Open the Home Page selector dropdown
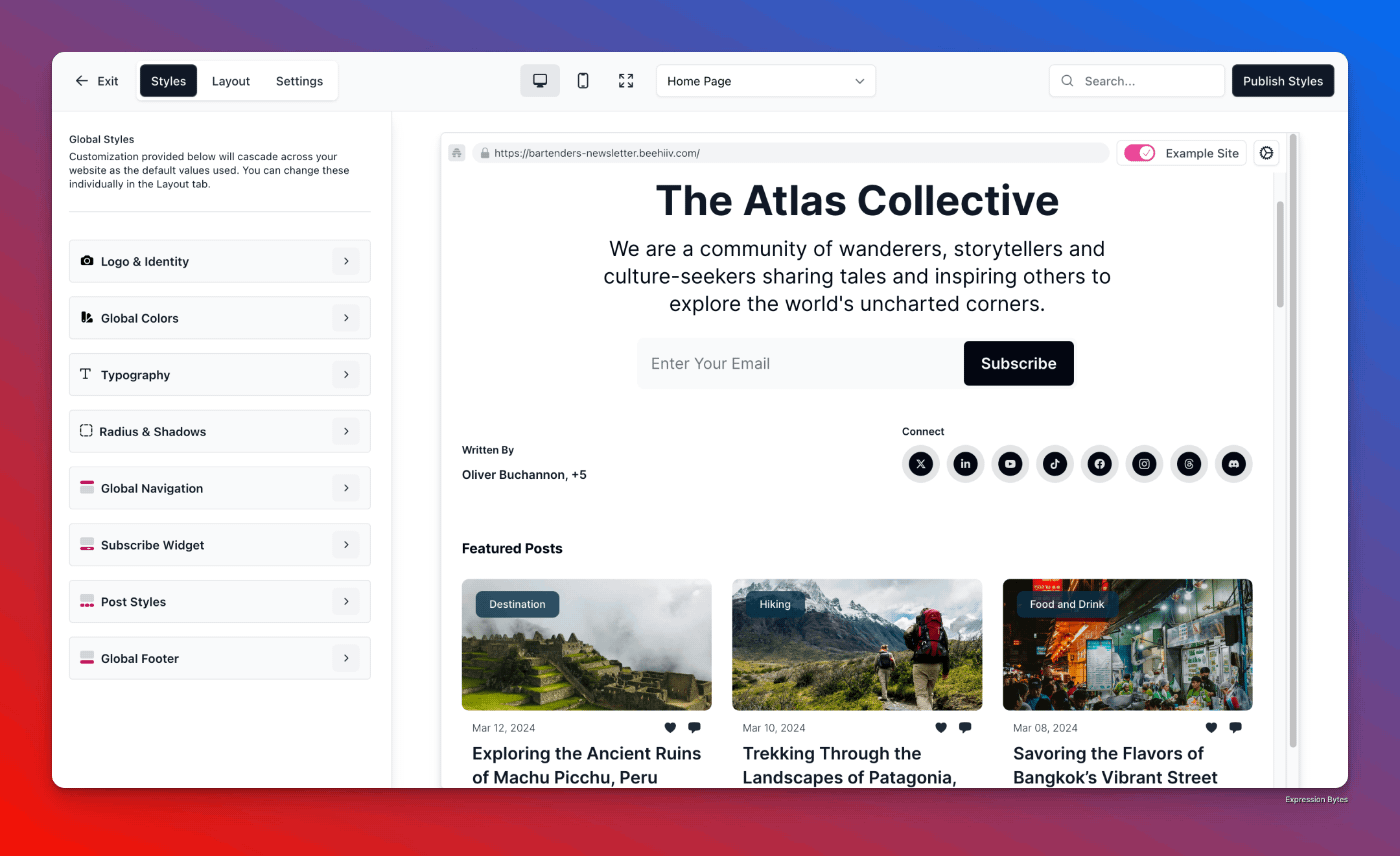 click(765, 81)
